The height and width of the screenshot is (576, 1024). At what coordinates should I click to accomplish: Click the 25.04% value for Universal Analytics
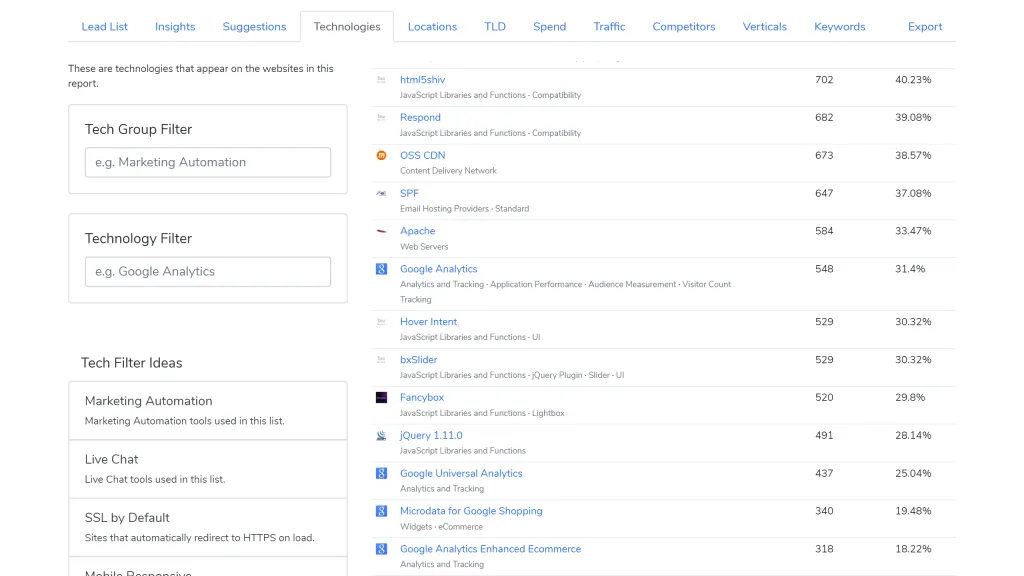click(913, 473)
